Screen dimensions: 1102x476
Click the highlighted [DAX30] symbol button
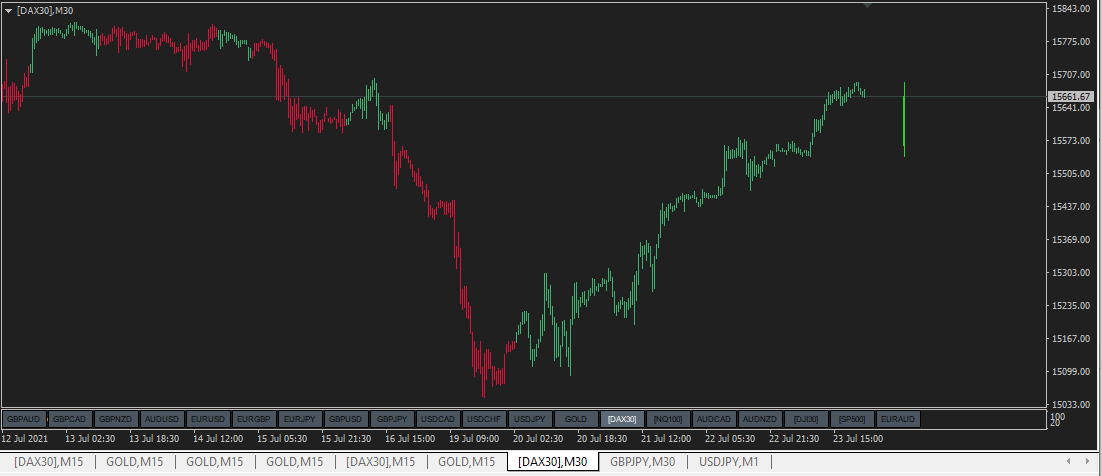[622, 419]
